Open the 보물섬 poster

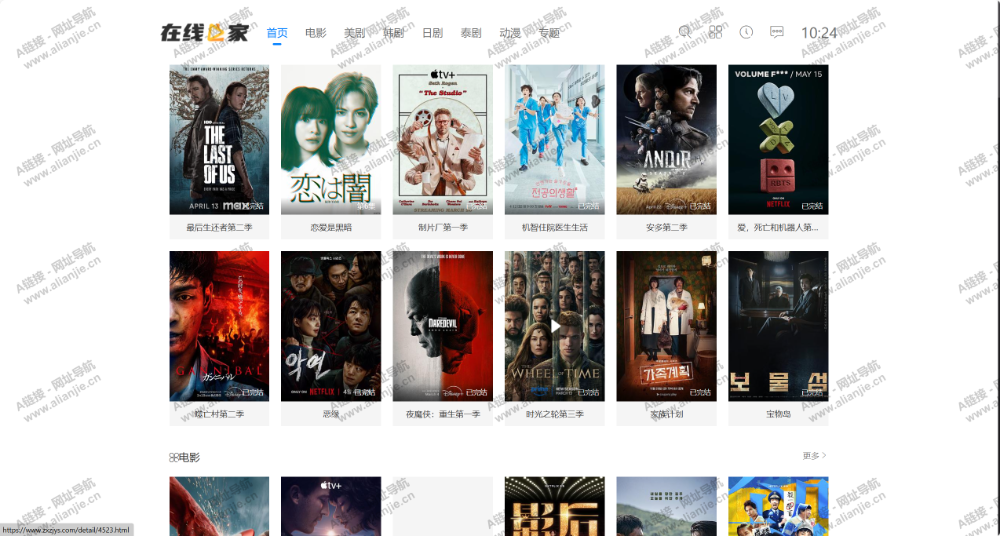(x=778, y=326)
